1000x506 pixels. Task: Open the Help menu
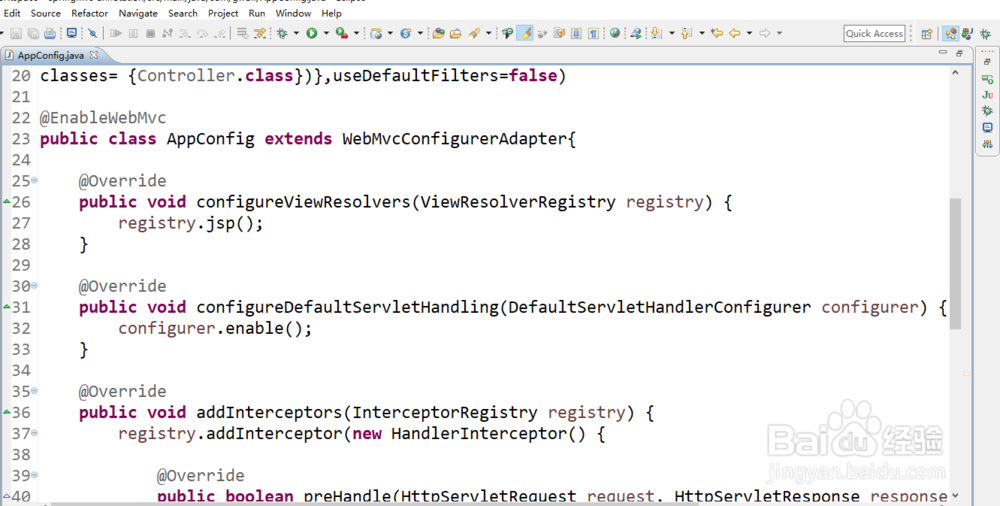coord(331,13)
